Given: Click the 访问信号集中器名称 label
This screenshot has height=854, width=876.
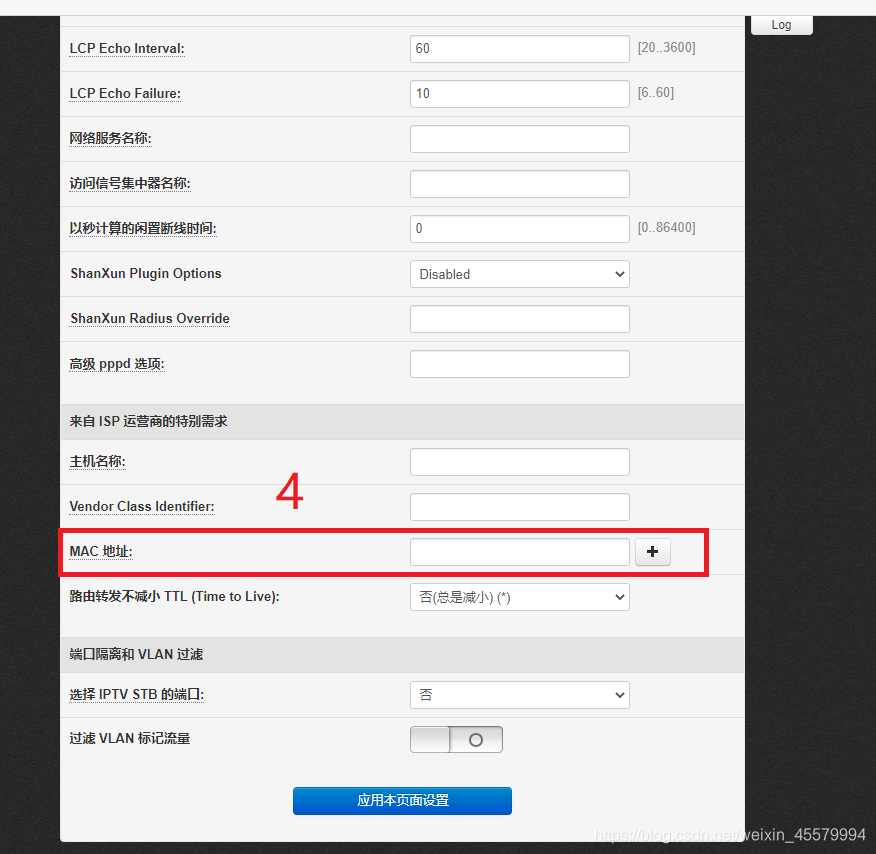Looking at the screenshot, I should pyautogui.click(x=130, y=183).
